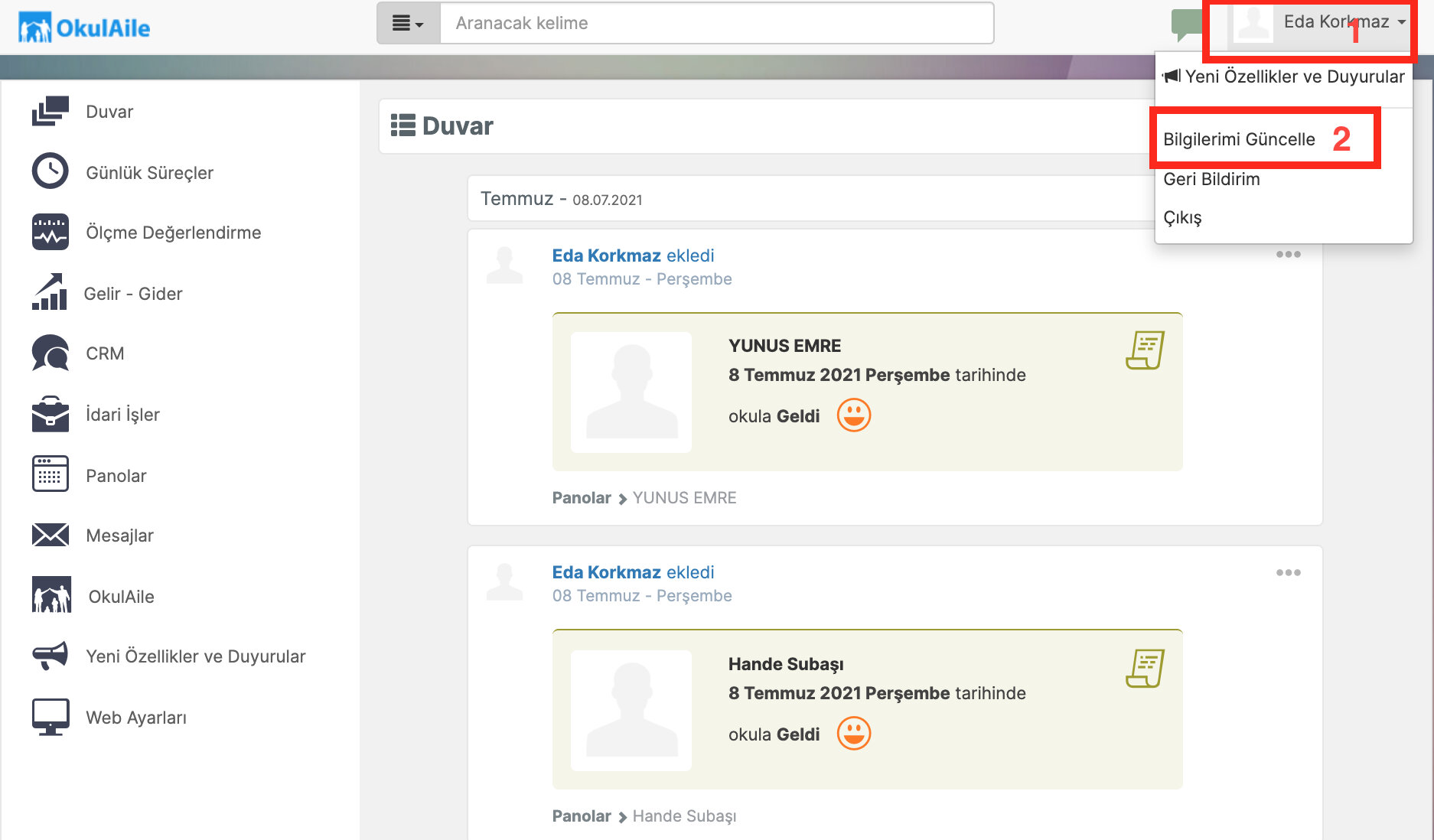Image resolution: width=1434 pixels, height=840 pixels.
Task: Click YUNUS EMRE profile photo thumbnail
Action: point(631,392)
